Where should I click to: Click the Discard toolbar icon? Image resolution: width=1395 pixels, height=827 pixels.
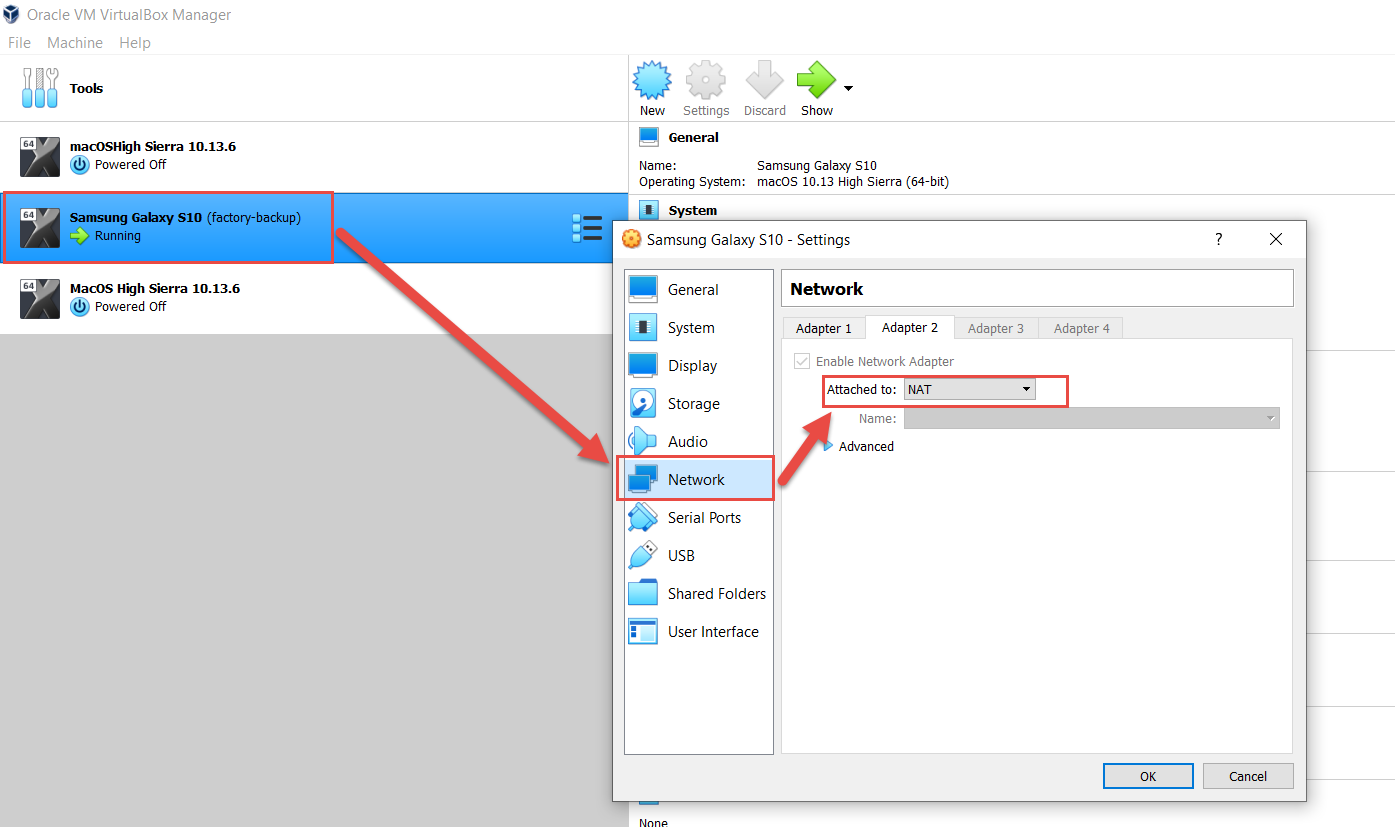coord(765,80)
